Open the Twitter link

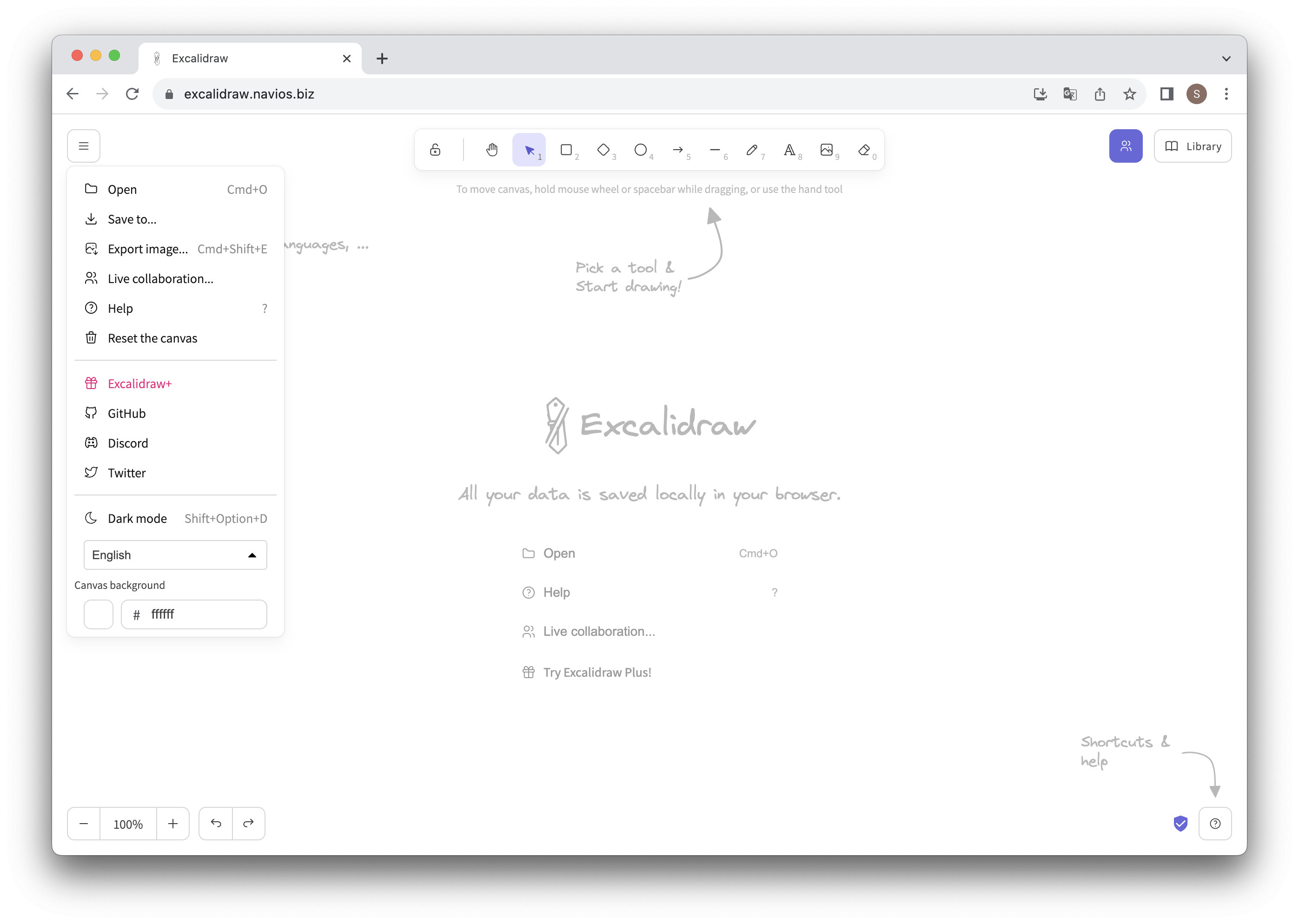click(175, 473)
